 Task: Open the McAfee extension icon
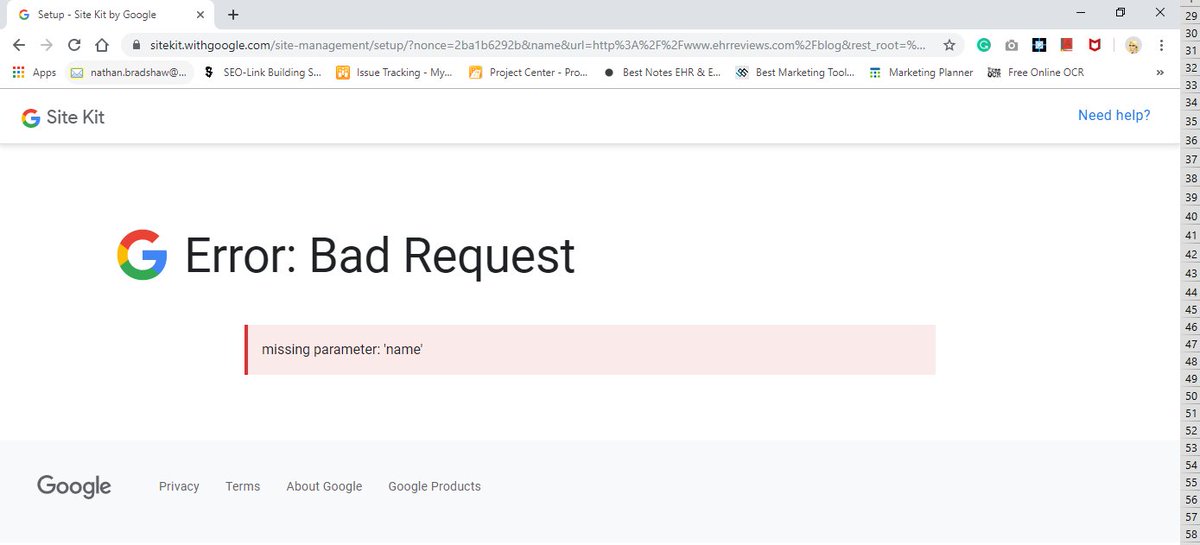(x=1095, y=45)
